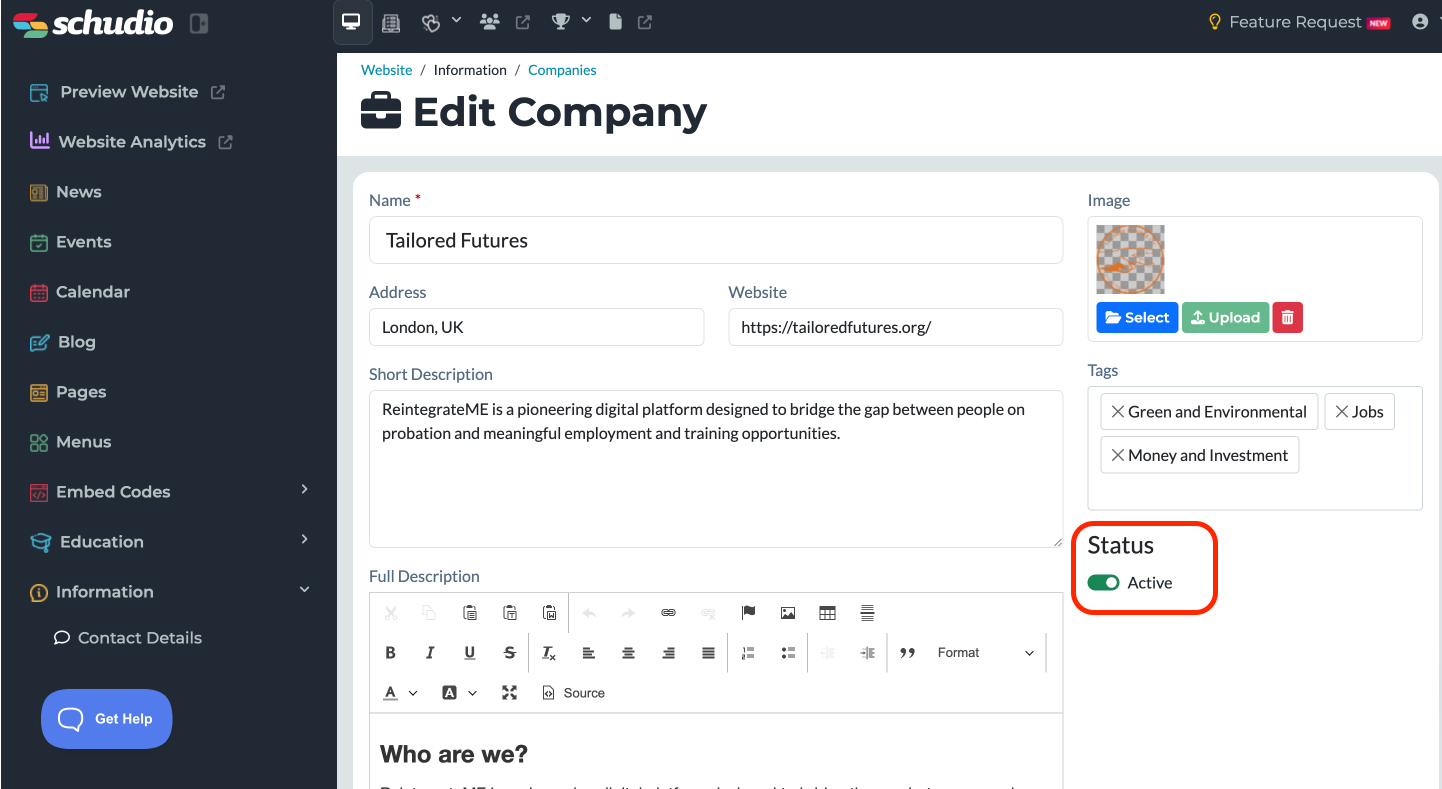Insert a link with the Link icon

tap(669, 613)
